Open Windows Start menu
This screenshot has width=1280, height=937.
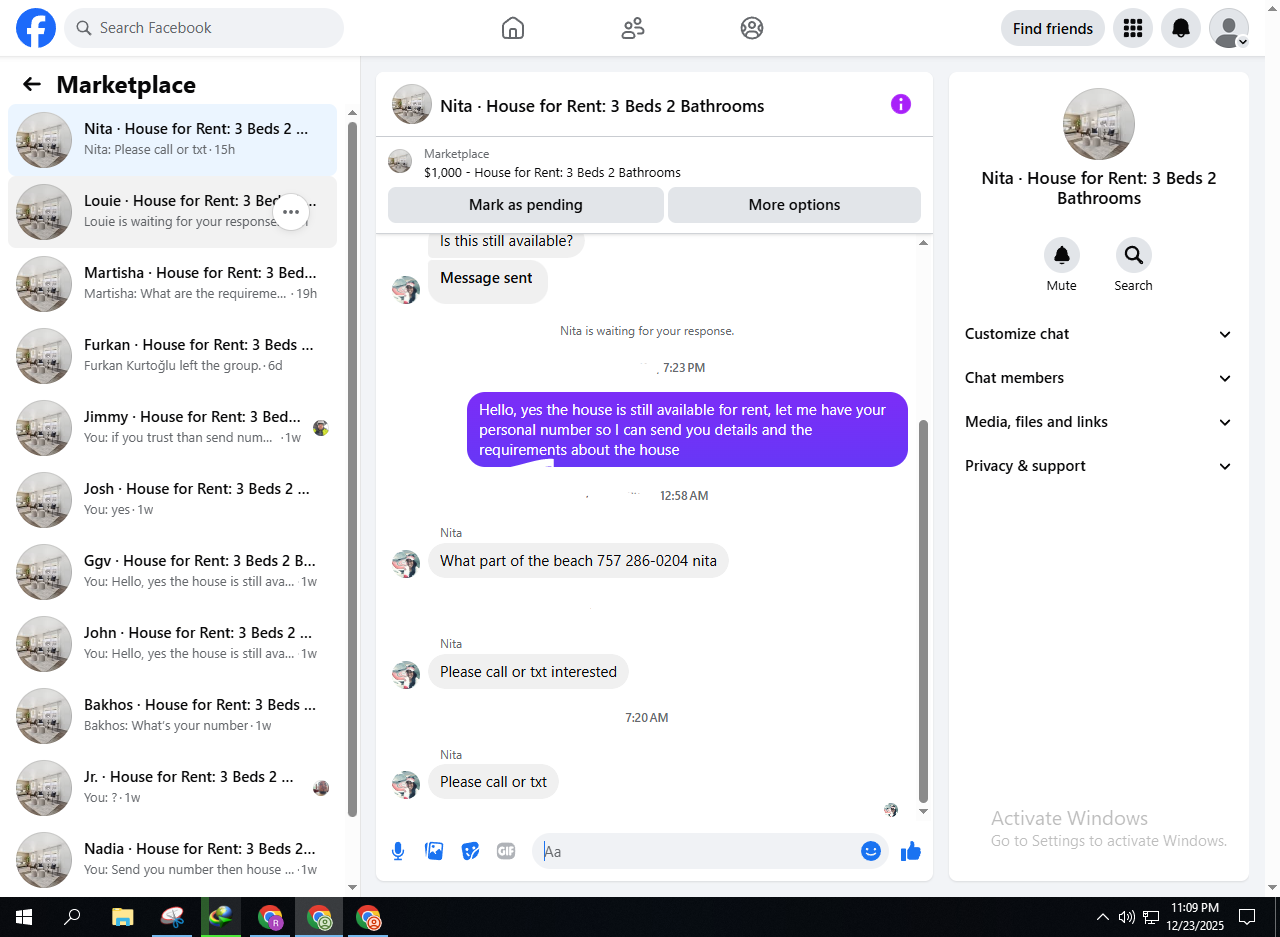[x=24, y=917]
